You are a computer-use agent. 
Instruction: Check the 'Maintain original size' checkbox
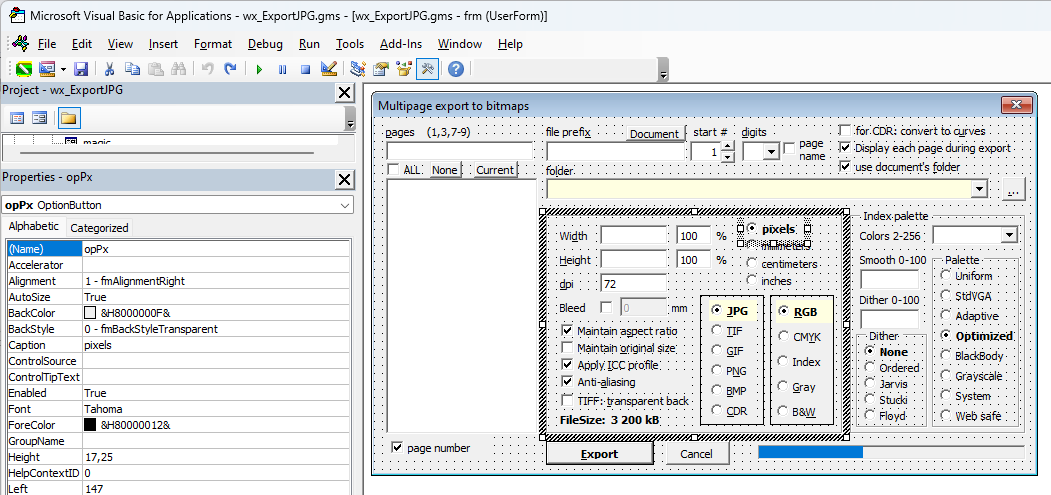coord(568,348)
